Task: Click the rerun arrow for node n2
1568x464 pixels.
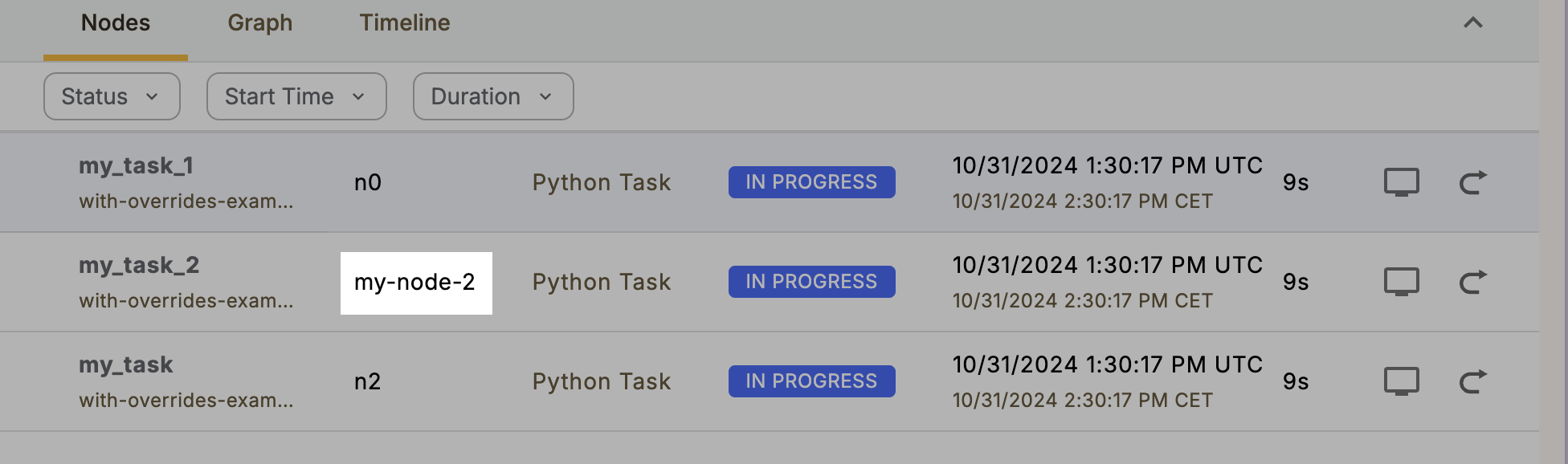Action: [x=1472, y=381]
